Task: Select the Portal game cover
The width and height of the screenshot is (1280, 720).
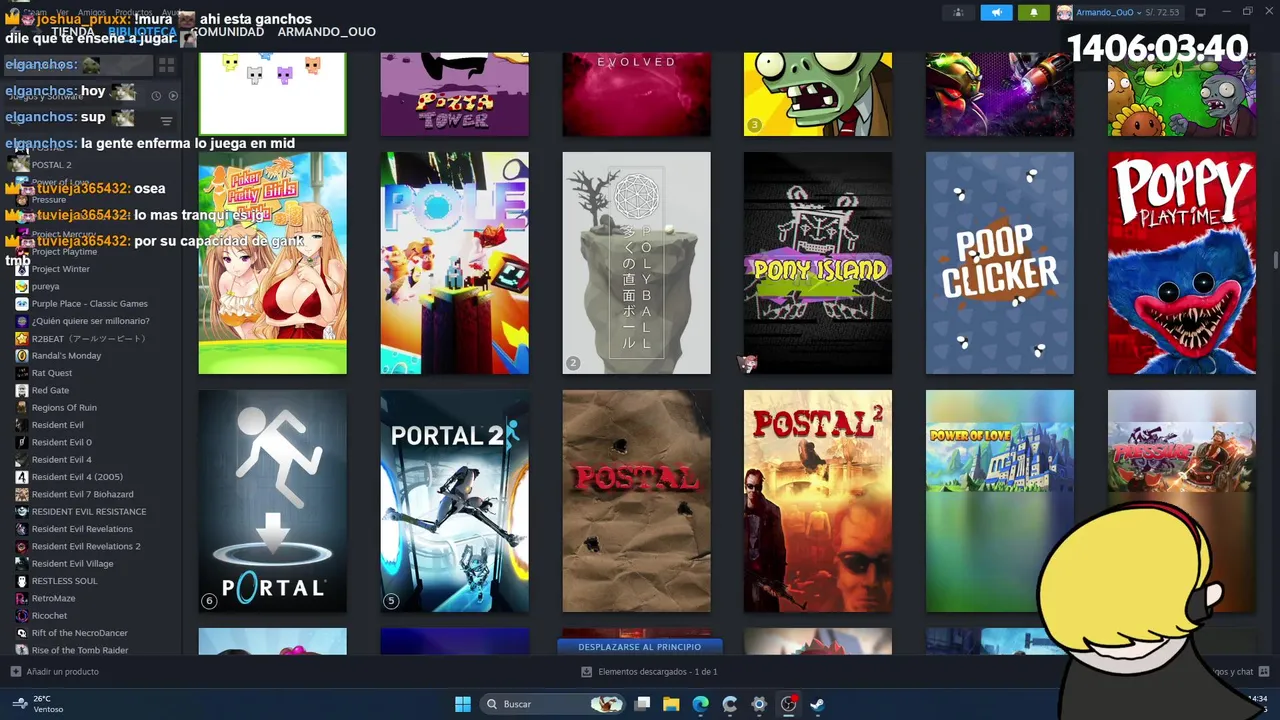Action: pos(273,501)
